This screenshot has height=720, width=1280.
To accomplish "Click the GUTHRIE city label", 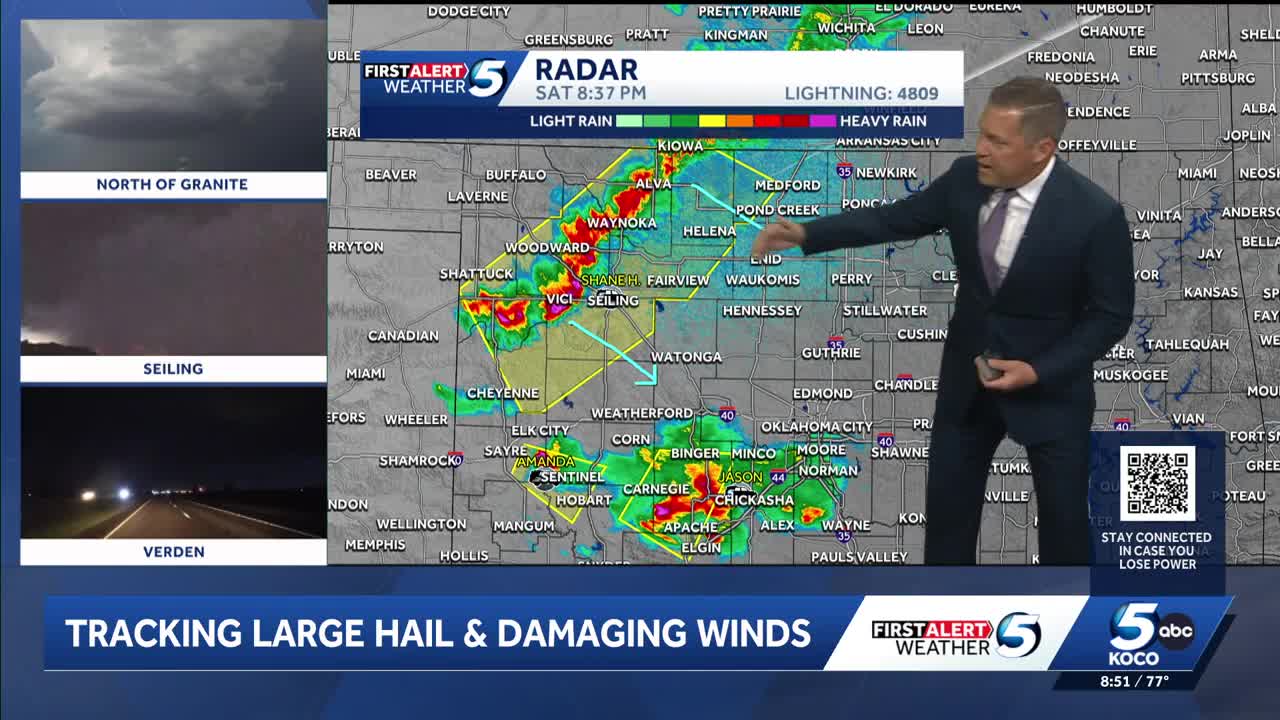I will [831, 353].
